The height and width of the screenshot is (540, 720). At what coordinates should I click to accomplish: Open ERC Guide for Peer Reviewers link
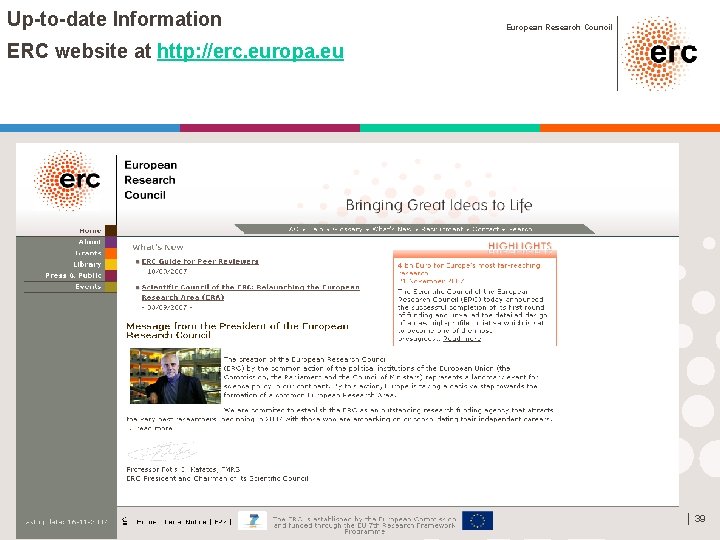200,261
